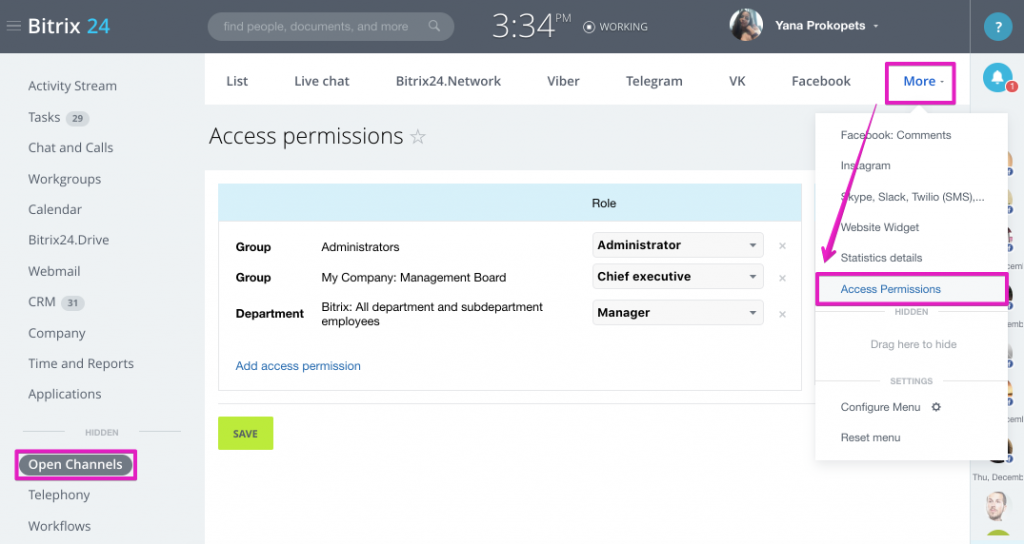The height and width of the screenshot is (544, 1024).
Task: Toggle the WORKING status indicator
Action: pos(615,27)
